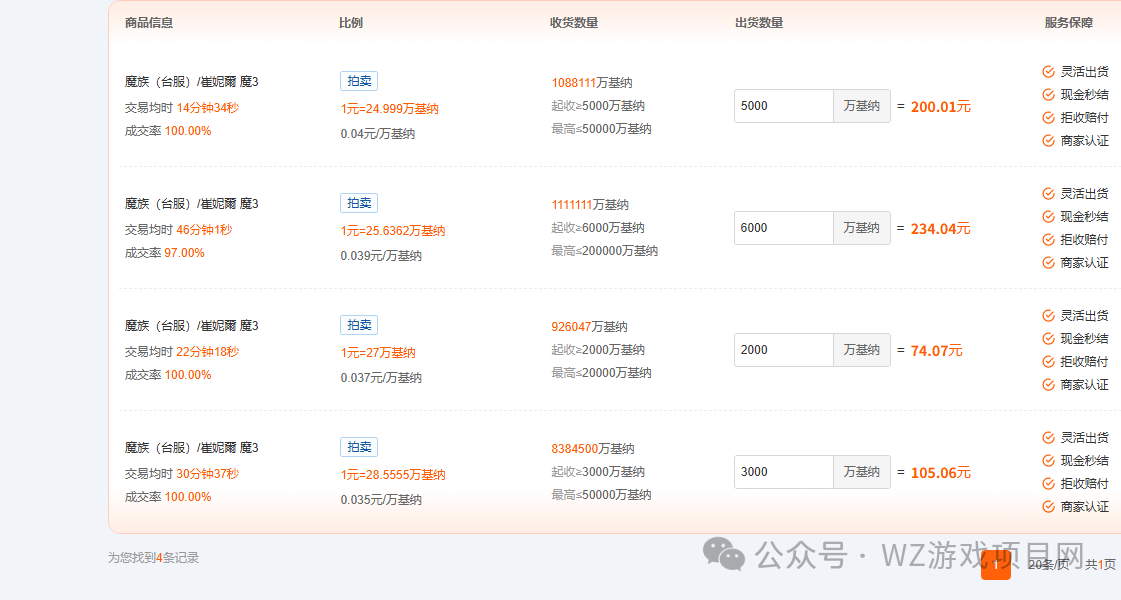Click the 105.06元 price on the last listing

(939, 471)
